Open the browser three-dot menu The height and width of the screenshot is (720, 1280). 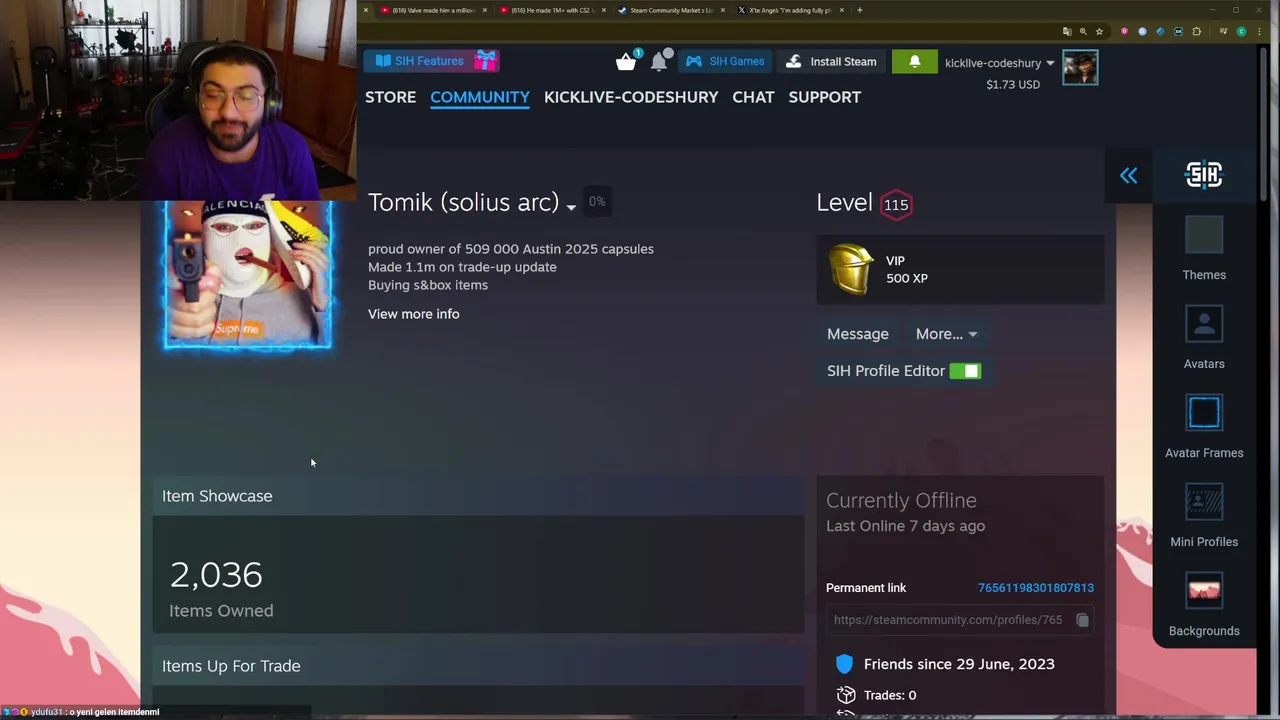(x=1259, y=31)
